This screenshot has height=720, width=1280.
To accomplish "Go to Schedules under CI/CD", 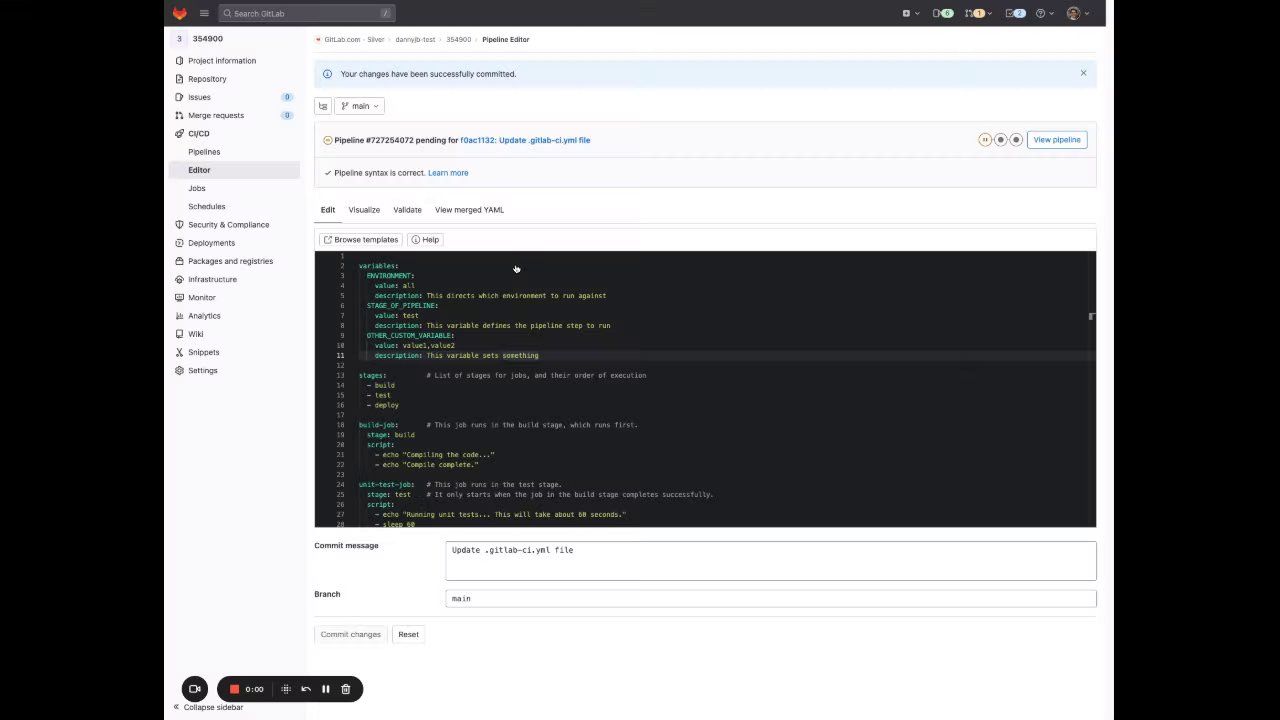I will pyautogui.click(x=207, y=206).
